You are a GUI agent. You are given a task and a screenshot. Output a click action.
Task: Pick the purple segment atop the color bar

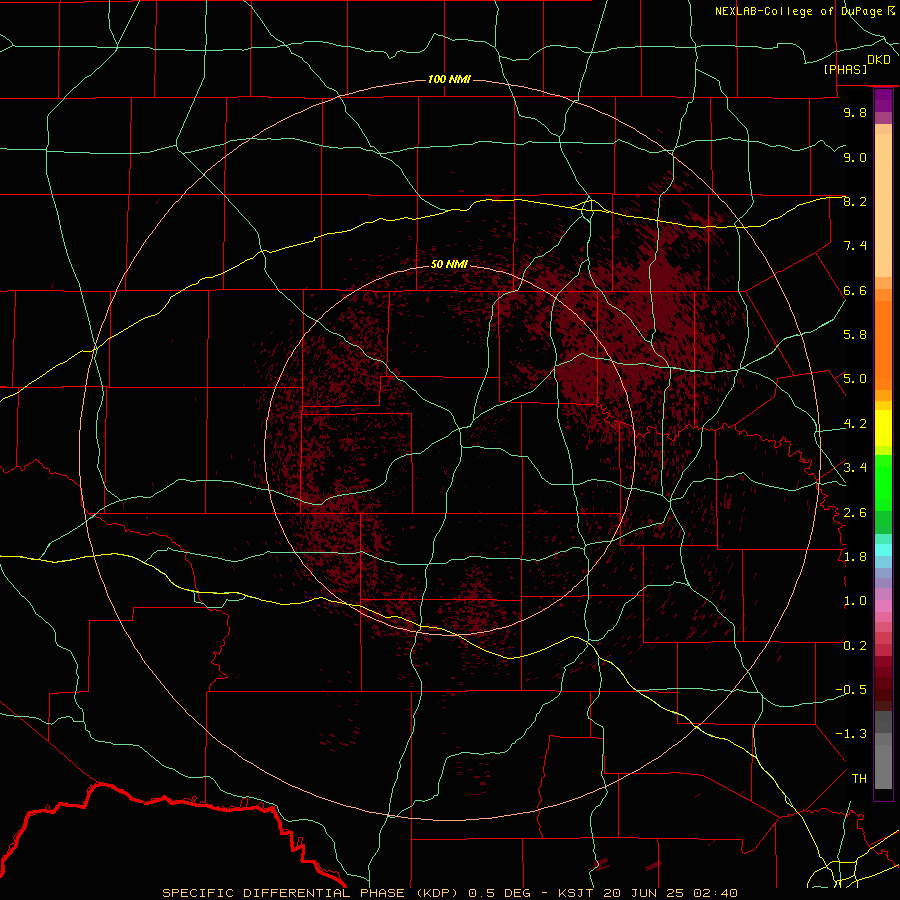(883, 100)
